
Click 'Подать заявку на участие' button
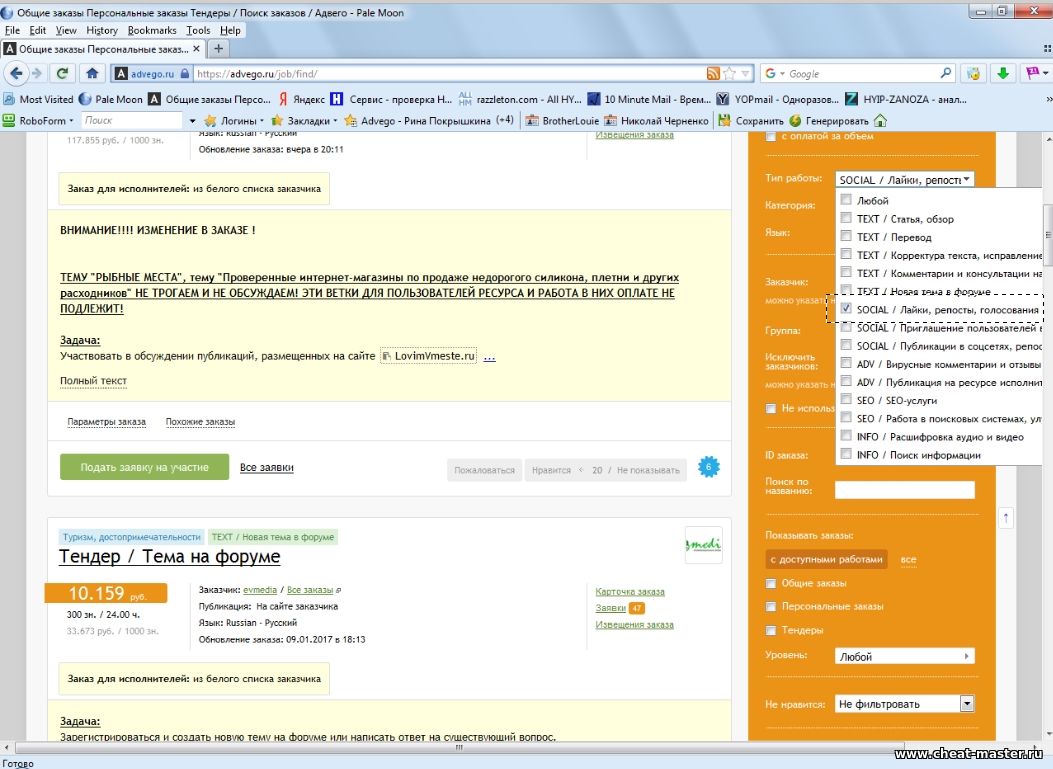(x=144, y=467)
